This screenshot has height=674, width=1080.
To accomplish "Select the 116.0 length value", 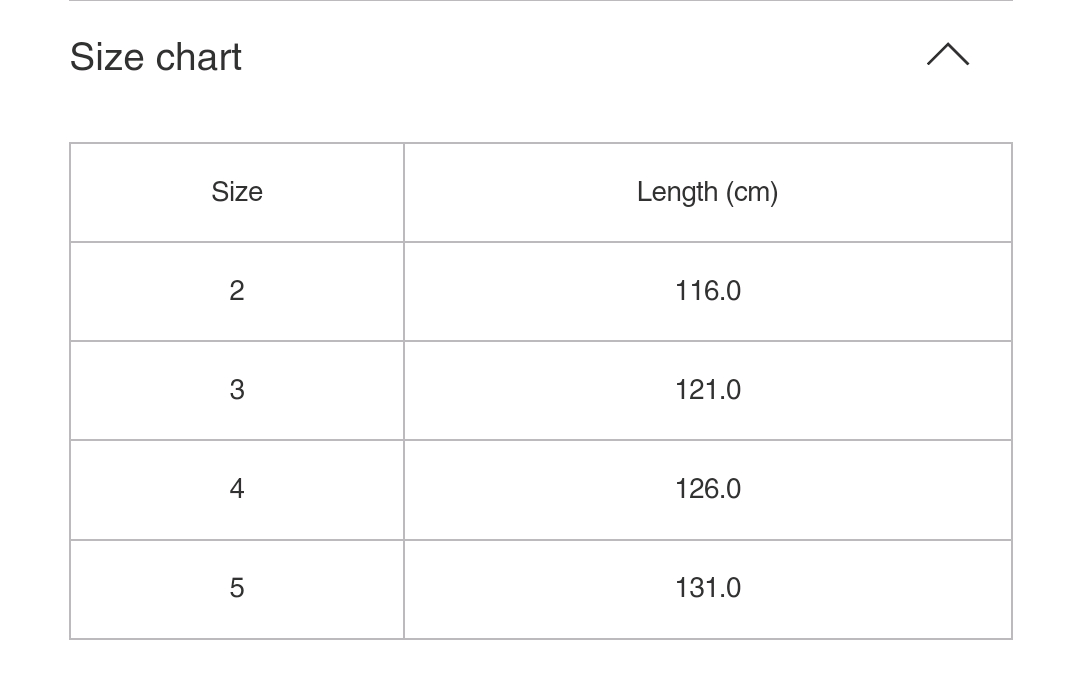I will coord(707,291).
